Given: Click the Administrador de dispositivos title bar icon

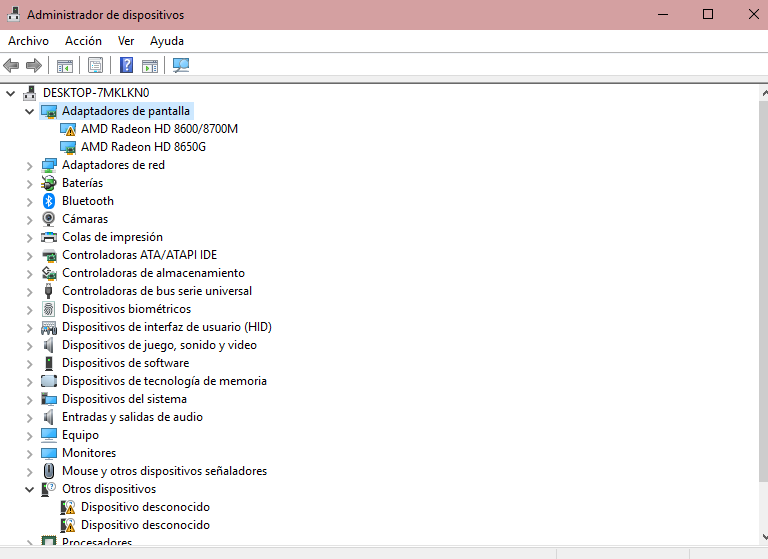Looking at the screenshot, I should pyautogui.click(x=13, y=14).
